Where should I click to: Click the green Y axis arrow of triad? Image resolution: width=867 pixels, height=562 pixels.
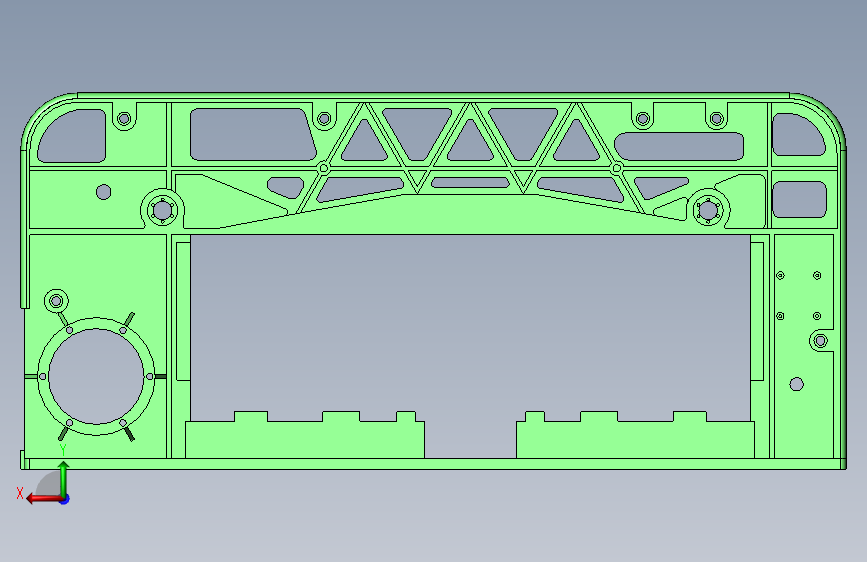pos(64,479)
